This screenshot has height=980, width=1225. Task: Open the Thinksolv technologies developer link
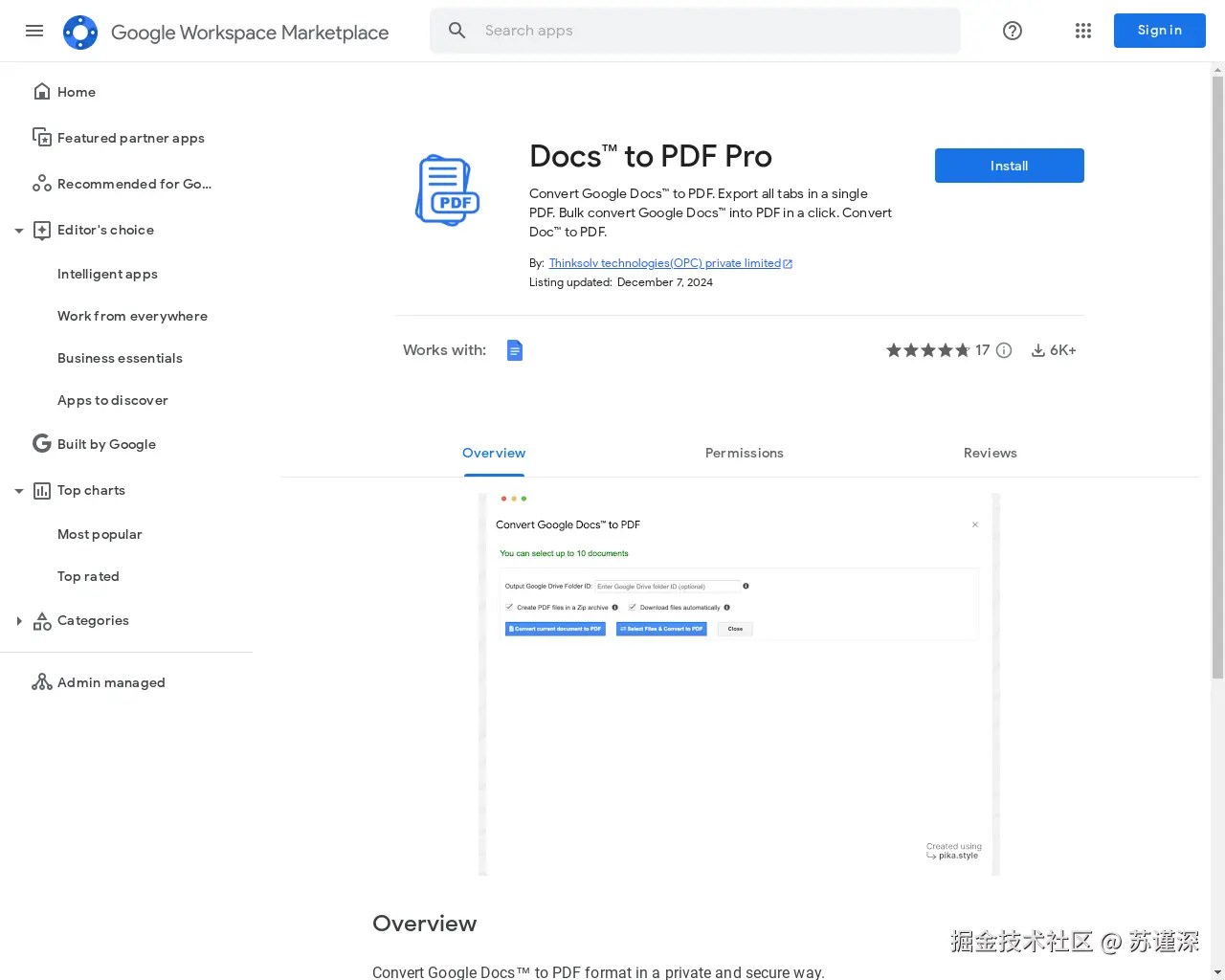[664, 263]
